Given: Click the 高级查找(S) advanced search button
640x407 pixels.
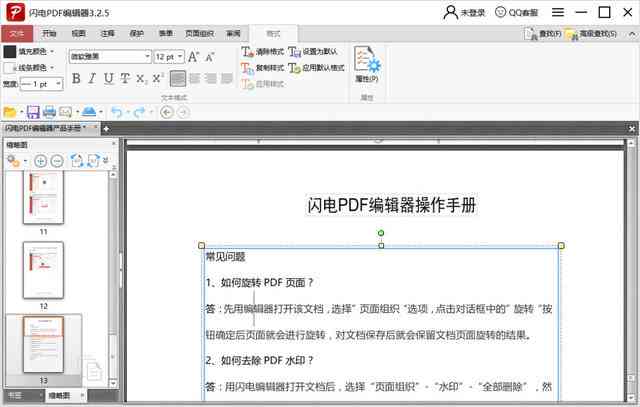Looking at the screenshot, I should click(x=591, y=34).
